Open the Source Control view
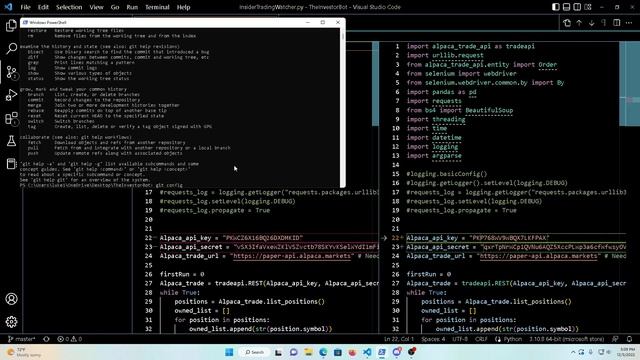Screen dimensions: 640x360 (x=11, y=72)
